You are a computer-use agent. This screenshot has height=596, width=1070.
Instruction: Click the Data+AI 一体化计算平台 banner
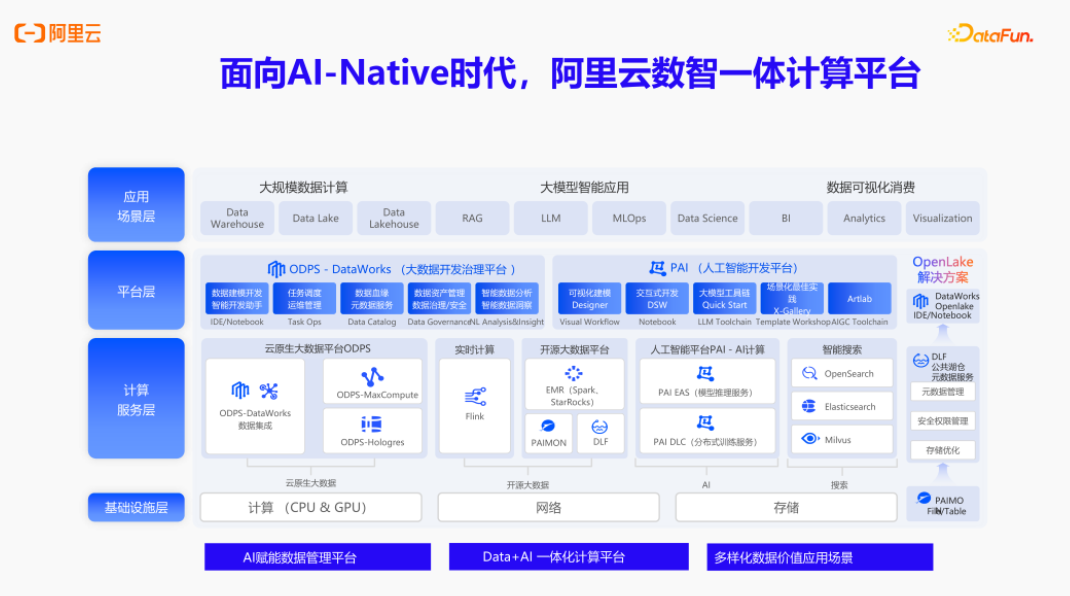coord(568,557)
